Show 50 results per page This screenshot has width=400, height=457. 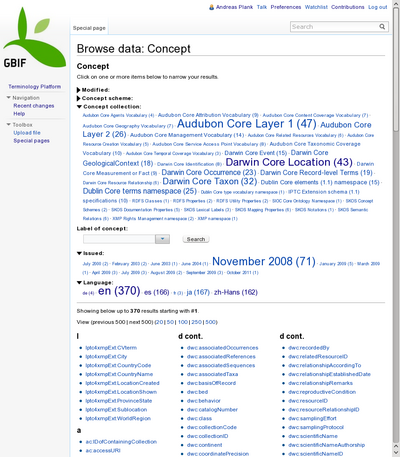pyautogui.click(x=170, y=322)
